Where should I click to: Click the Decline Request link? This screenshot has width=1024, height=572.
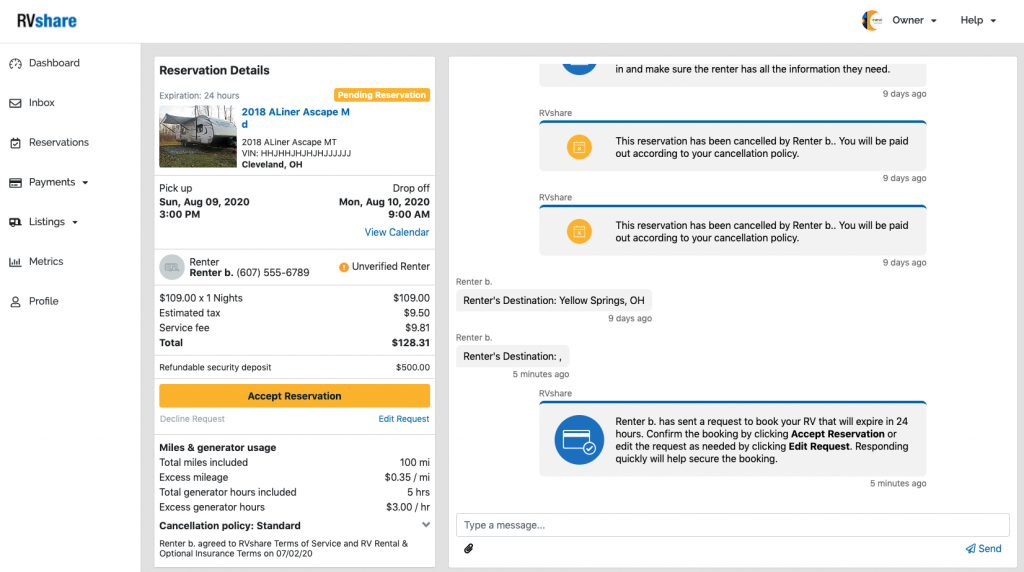tap(192, 419)
